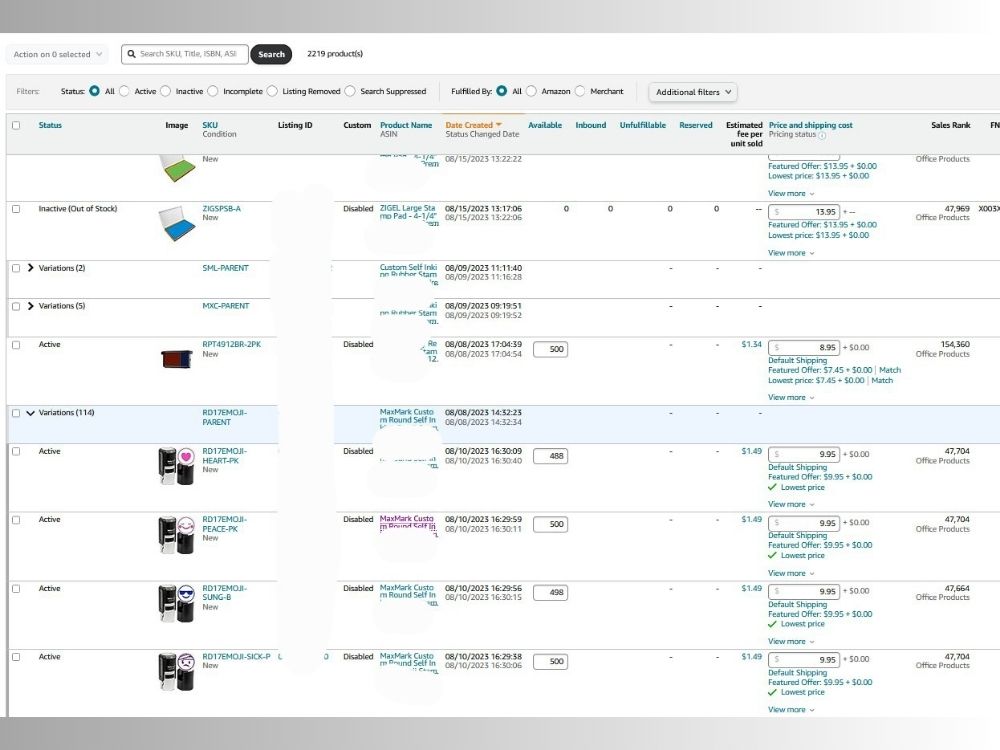Tick the select-all checkbox in header

(16, 125)
